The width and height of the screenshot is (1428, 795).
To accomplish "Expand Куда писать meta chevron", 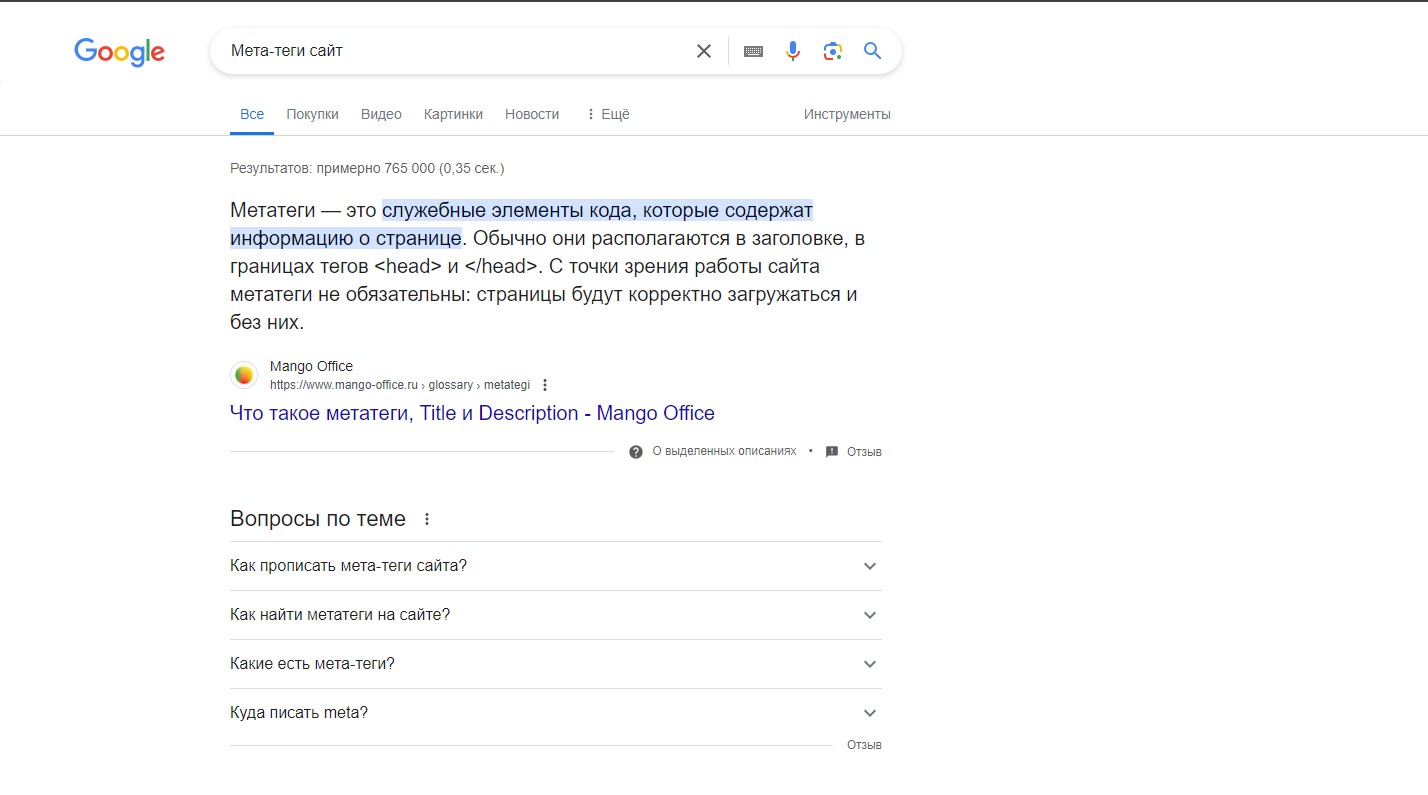I will tap(870, 713).
